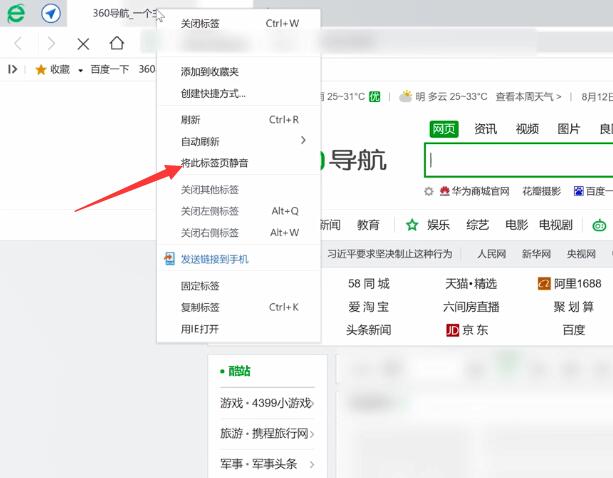This screenshot has width=613, height=478.
Task: Open 查看本周天气 link
Action: coord(528,96)
